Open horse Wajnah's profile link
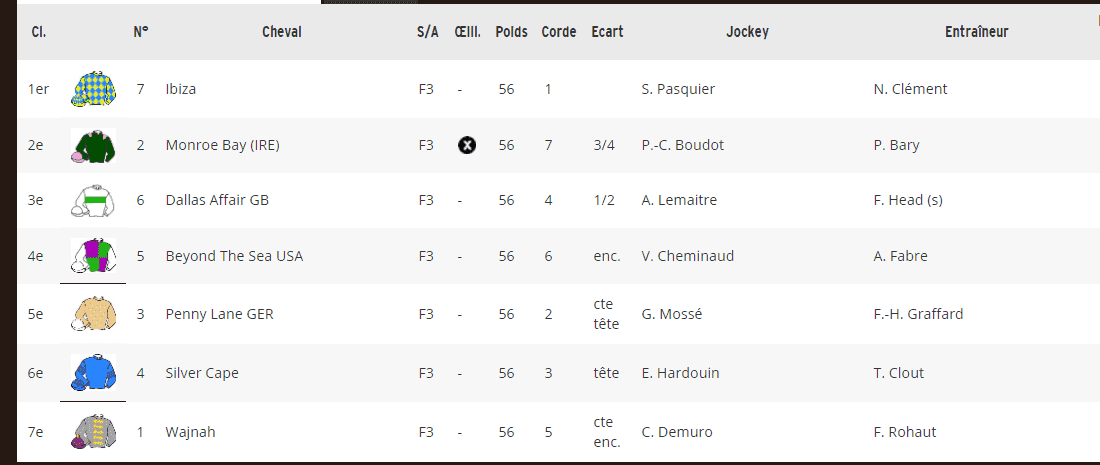Image resolution: width=1100 pixels, height=465 pixels. coord(190,432)
